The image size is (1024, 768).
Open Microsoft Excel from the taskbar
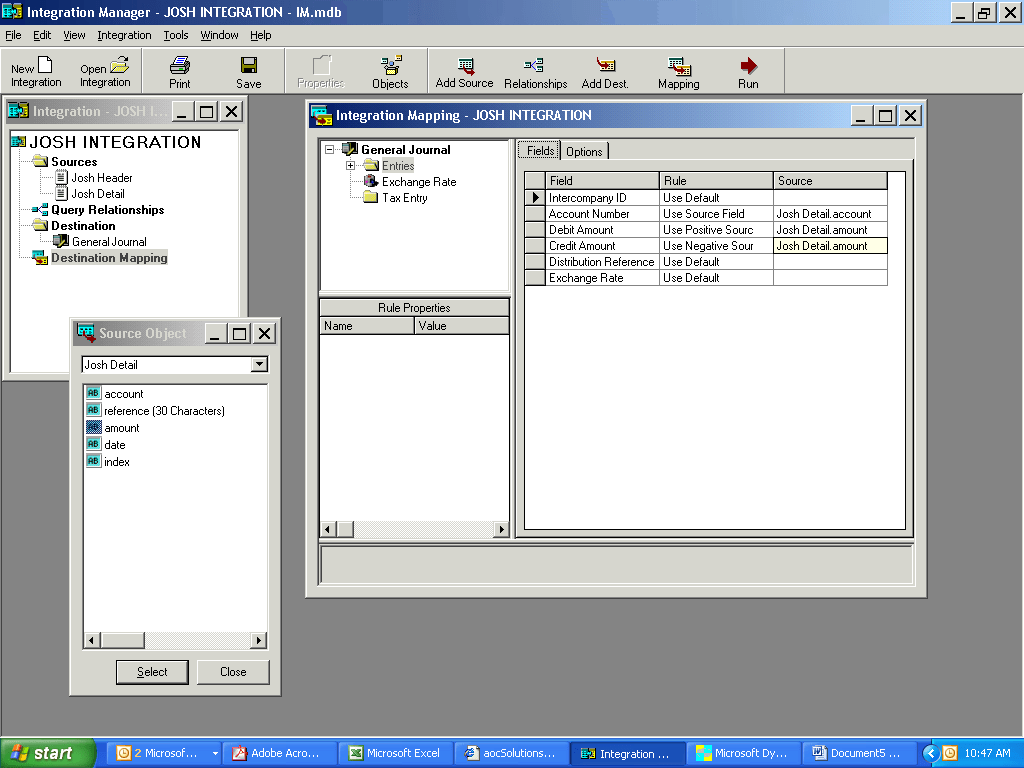pyautogui.click(x=396, y=753)
